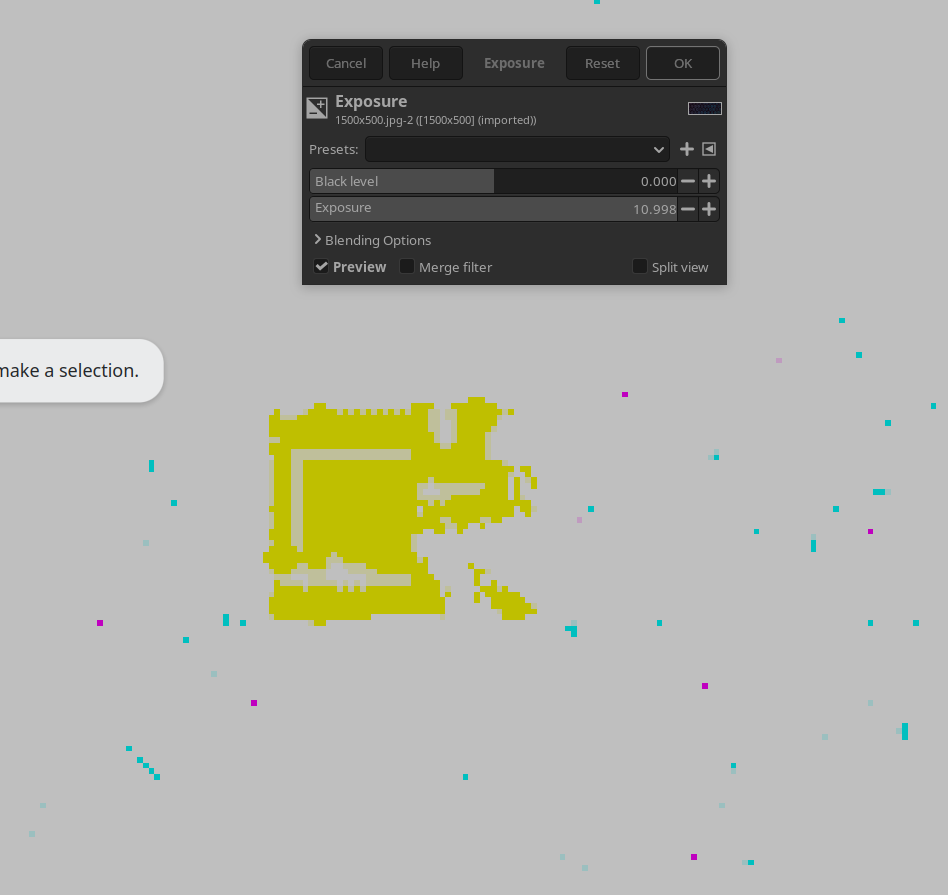
Task: Click the Exposure title label in header bar
Action: pyautogui.click(x=514, y=63)
